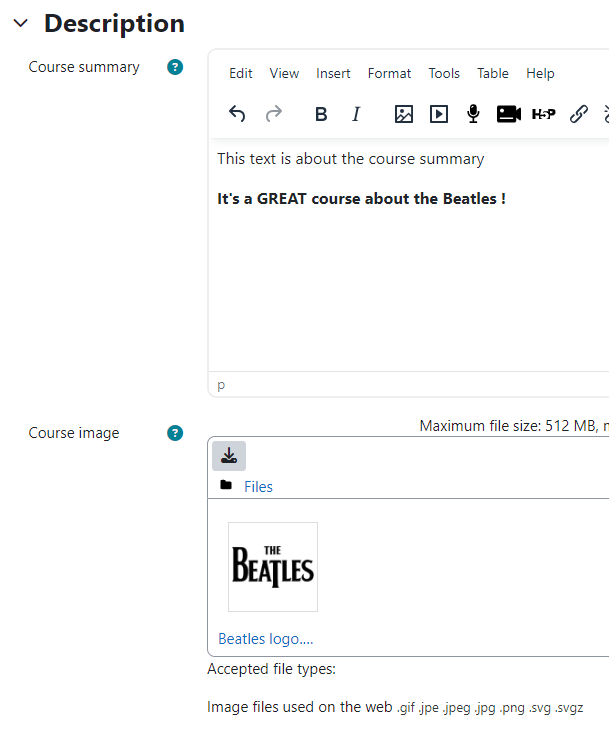Click the 'This text is about the course summary' line
609x730 pixels.
tap(351, 159)
